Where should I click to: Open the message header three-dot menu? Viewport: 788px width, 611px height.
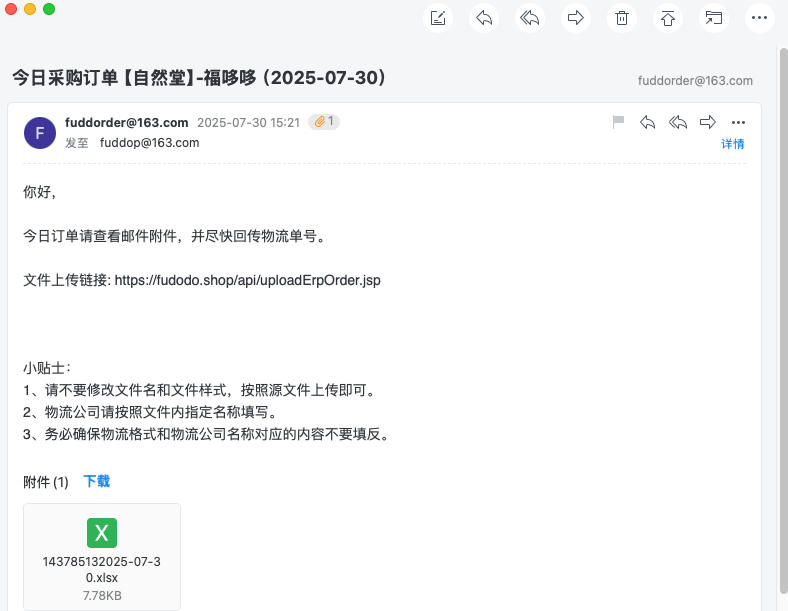(739, 122)
